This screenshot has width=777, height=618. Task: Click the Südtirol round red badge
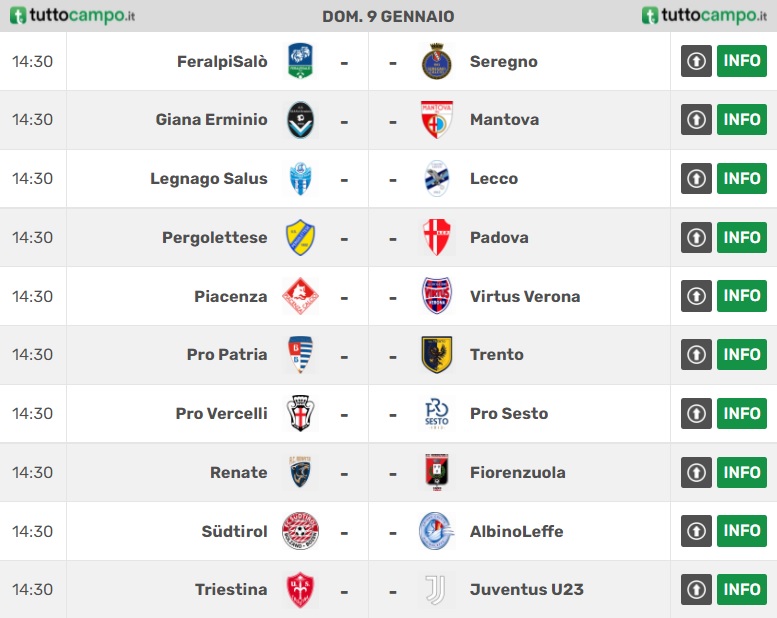tap(300, 531)
